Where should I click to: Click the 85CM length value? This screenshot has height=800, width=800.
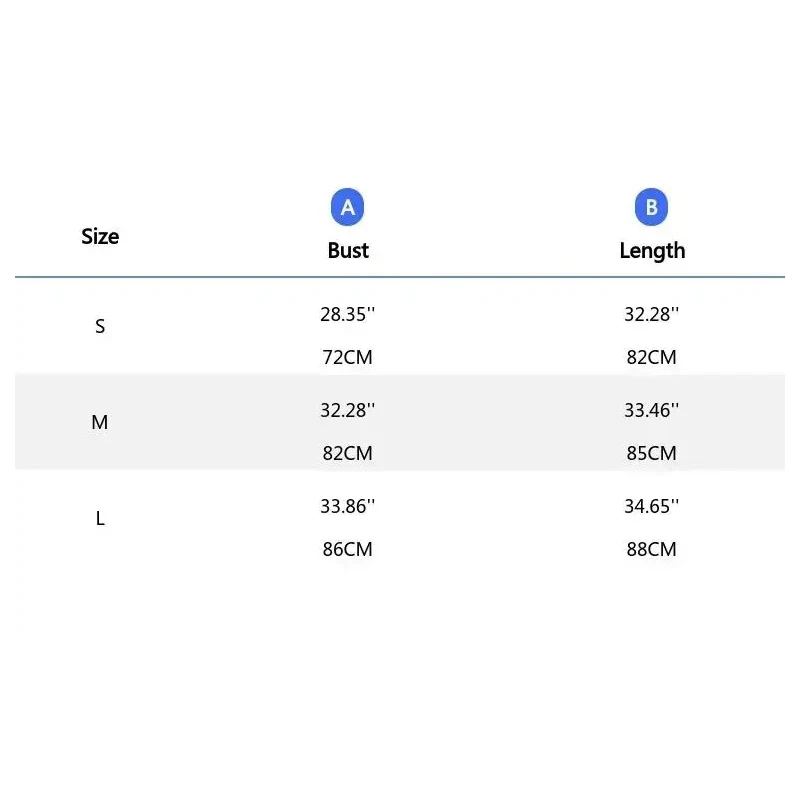[651, 453]
